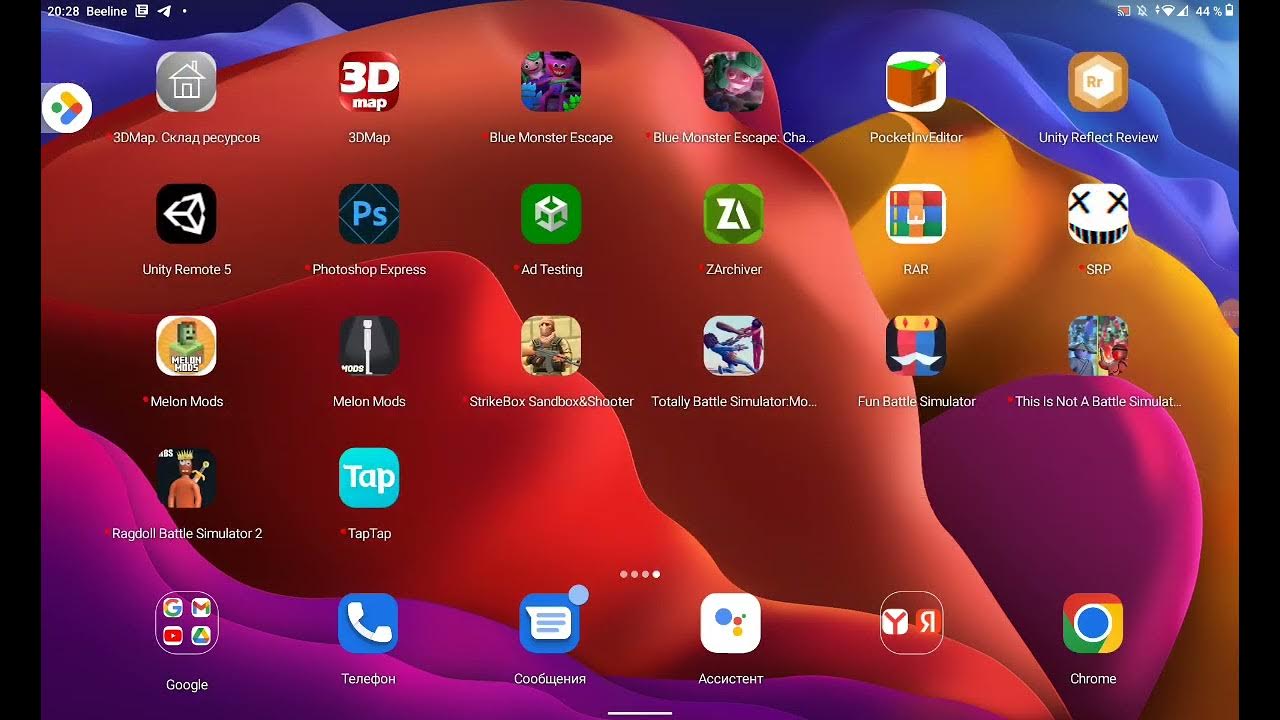
Task: Launch Google Ассистент
Action: (x=731, y=623)
